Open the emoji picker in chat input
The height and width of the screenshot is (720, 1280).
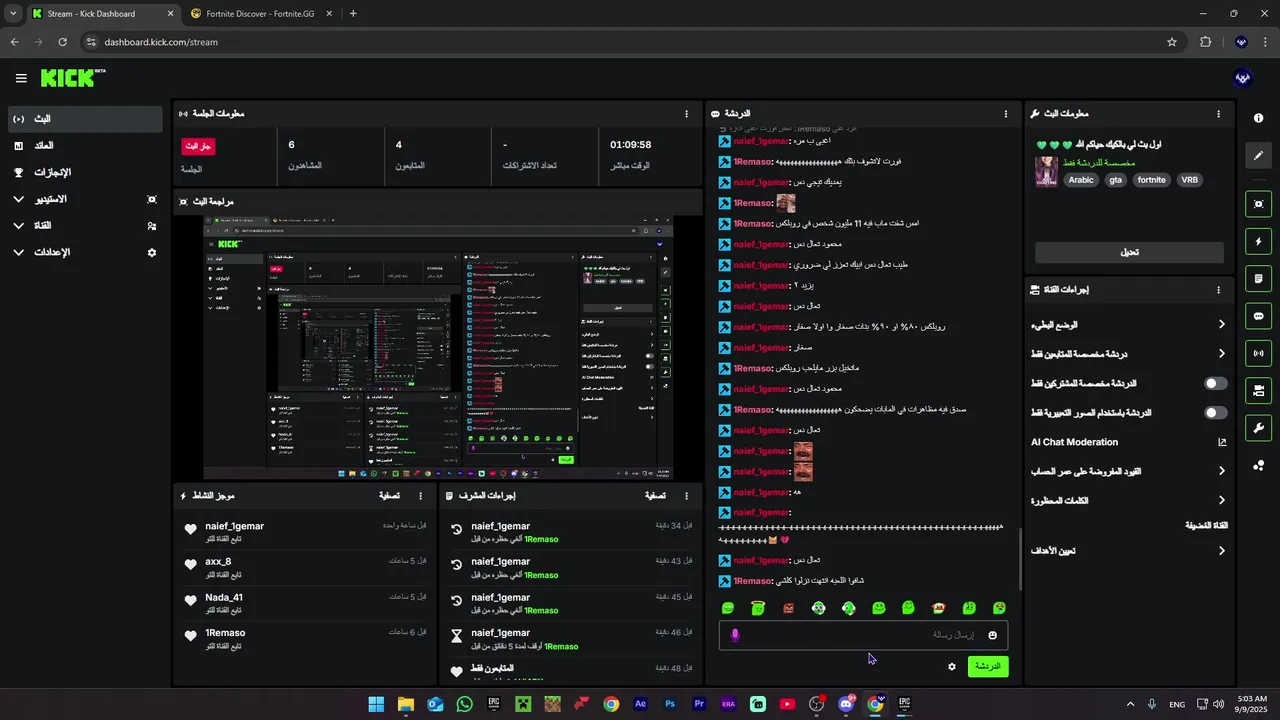pos(993,635)
